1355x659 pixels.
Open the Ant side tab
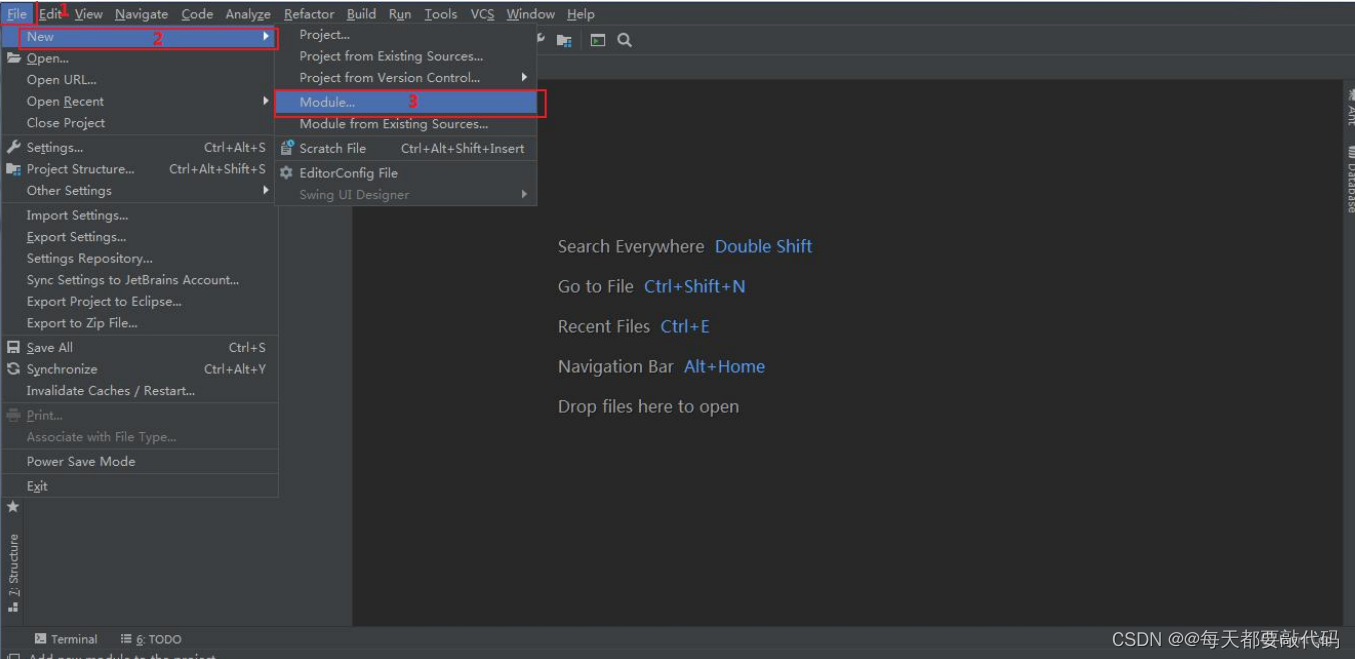[x=1349, y=107]
